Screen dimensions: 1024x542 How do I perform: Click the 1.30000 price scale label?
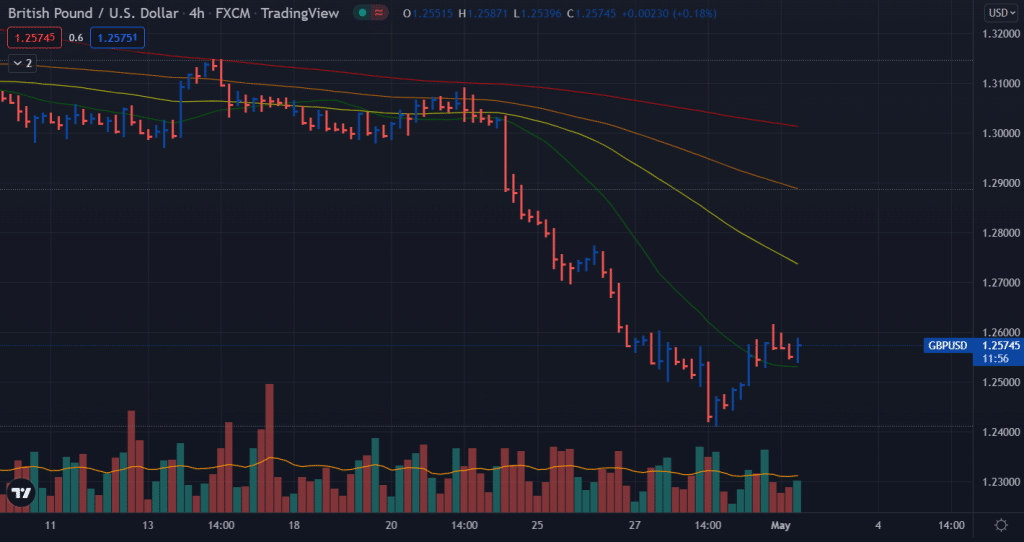coord(1000,133)
